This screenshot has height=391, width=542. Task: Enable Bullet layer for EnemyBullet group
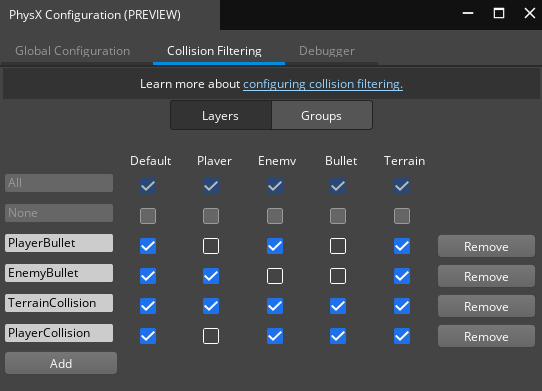click(338, 276)
